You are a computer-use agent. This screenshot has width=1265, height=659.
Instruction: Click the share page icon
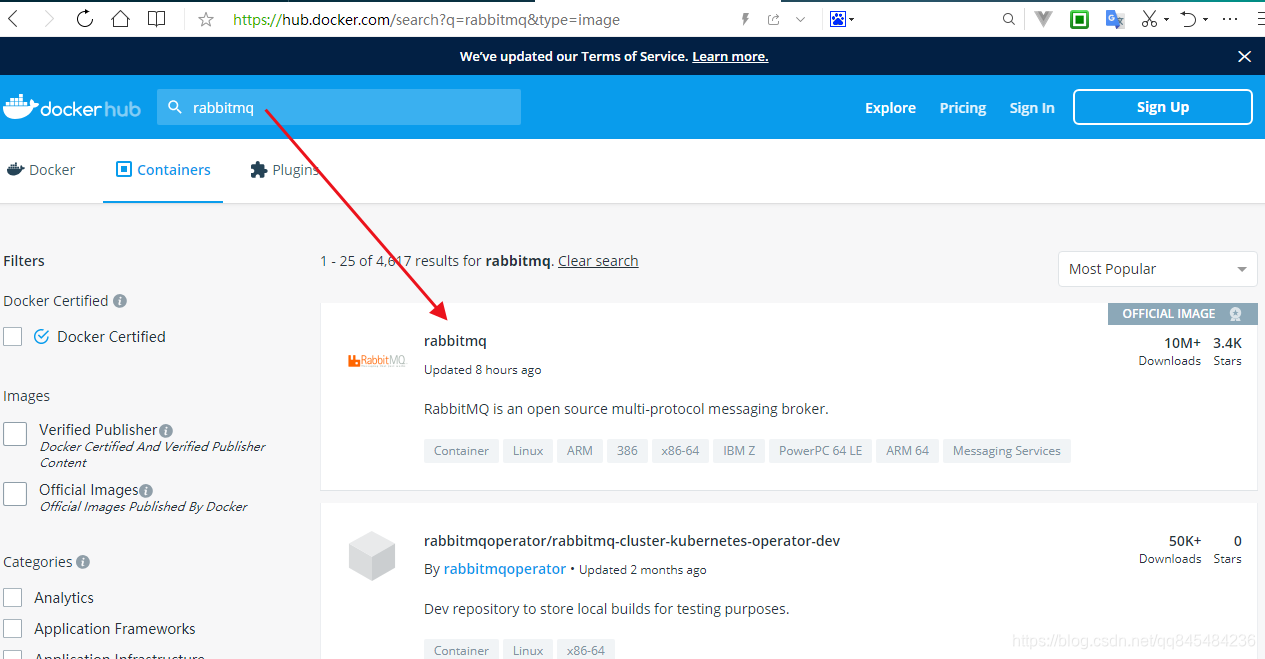774,19
